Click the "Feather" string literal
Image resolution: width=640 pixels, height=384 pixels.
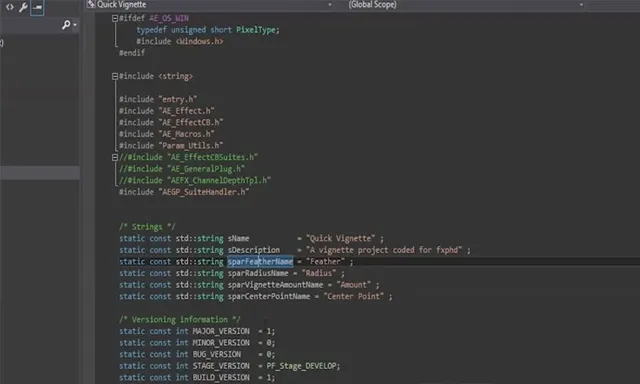325,262
